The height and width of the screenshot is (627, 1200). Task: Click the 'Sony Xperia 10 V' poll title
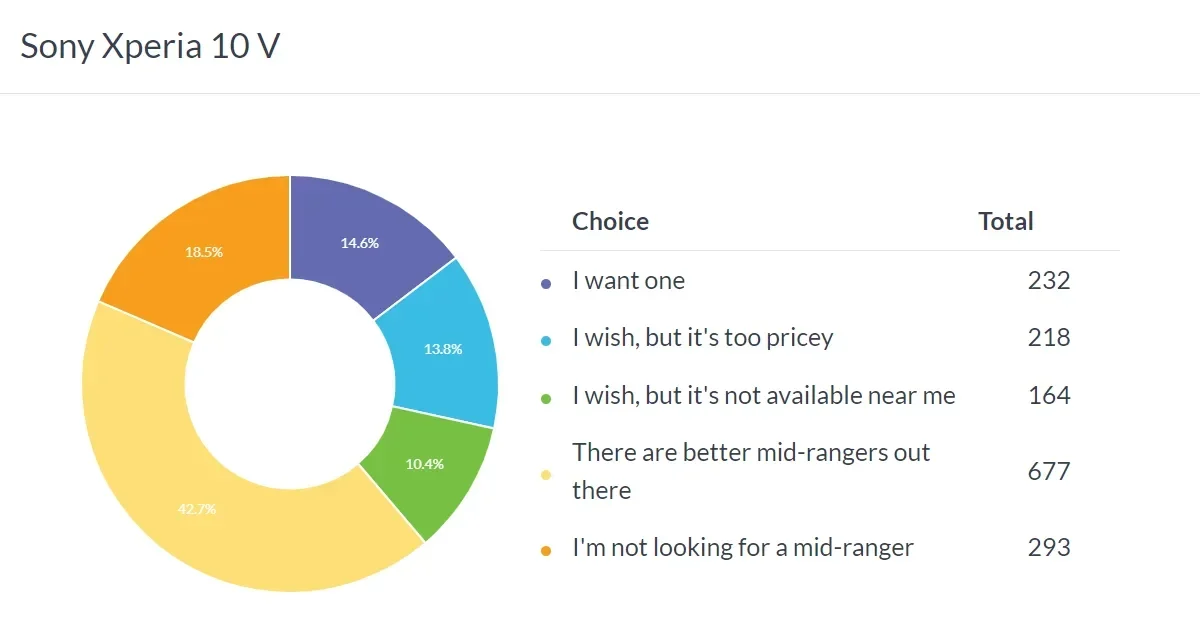(150, 47)
